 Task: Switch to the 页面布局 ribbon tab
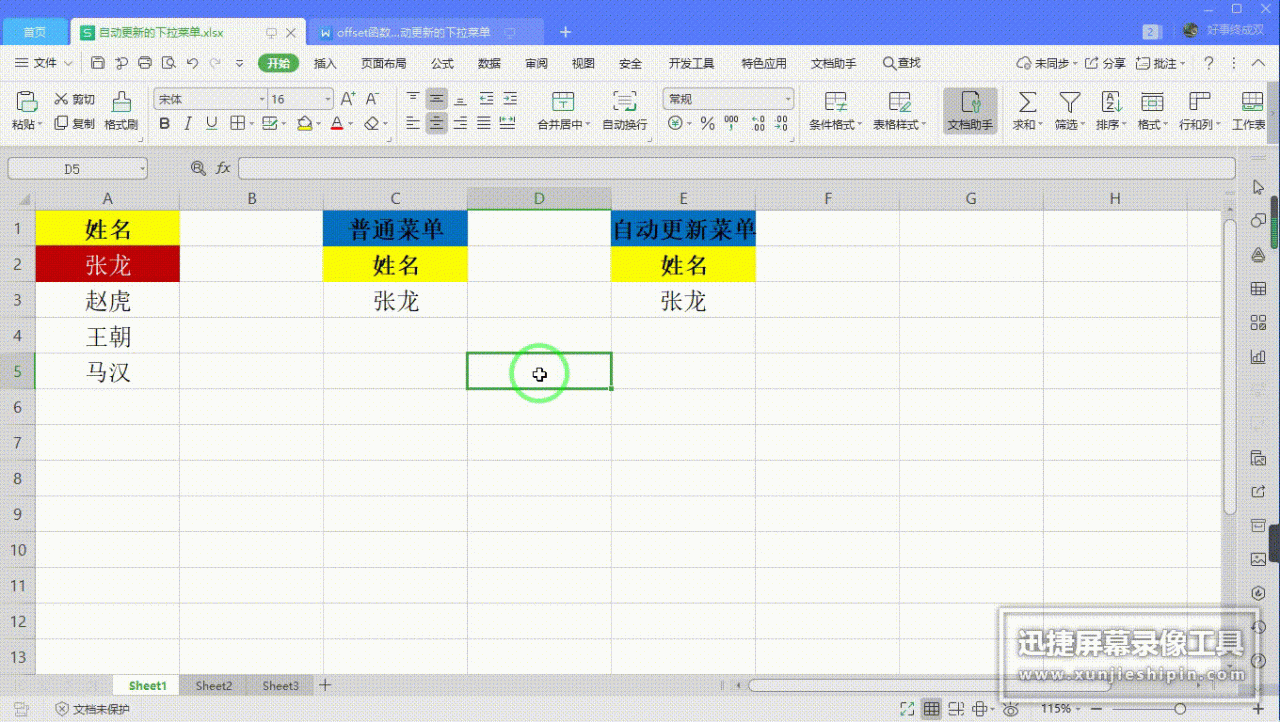(383, 63)
